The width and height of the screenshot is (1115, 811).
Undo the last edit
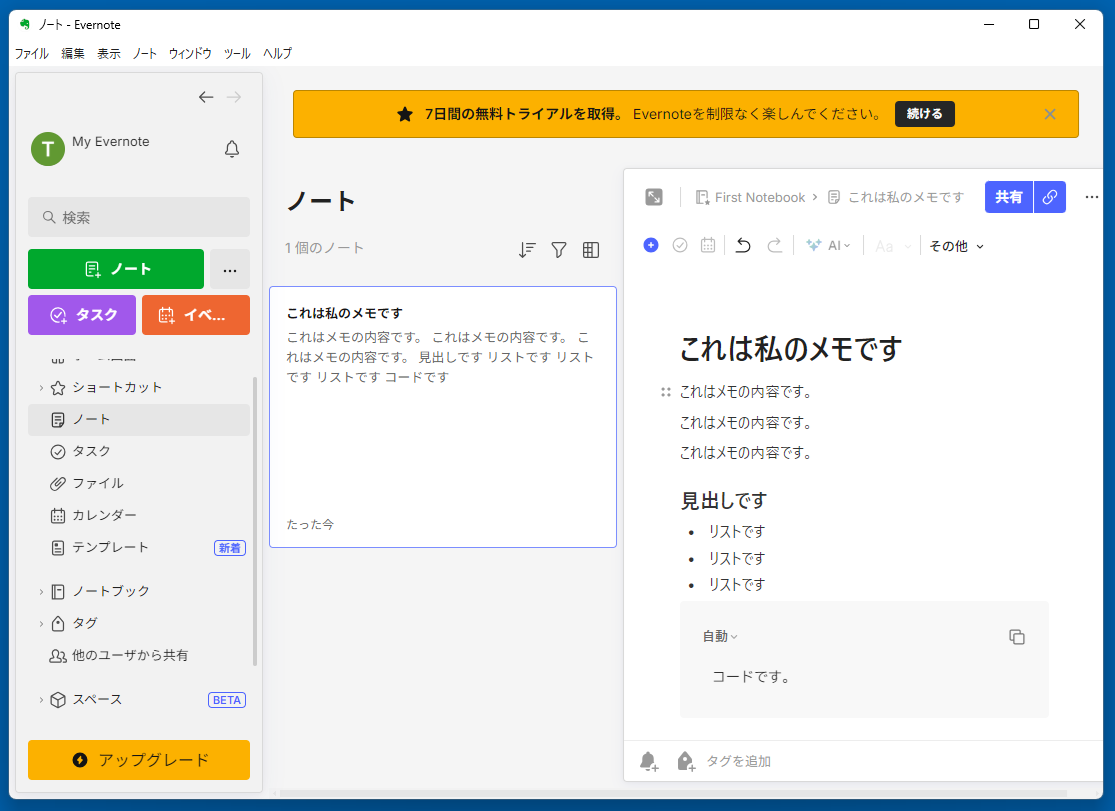point(743,245)
